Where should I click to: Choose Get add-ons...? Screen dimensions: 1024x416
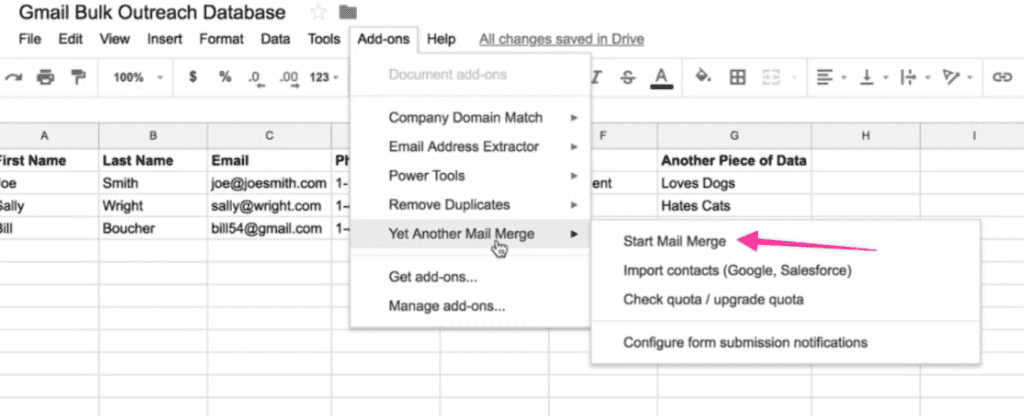470,277
